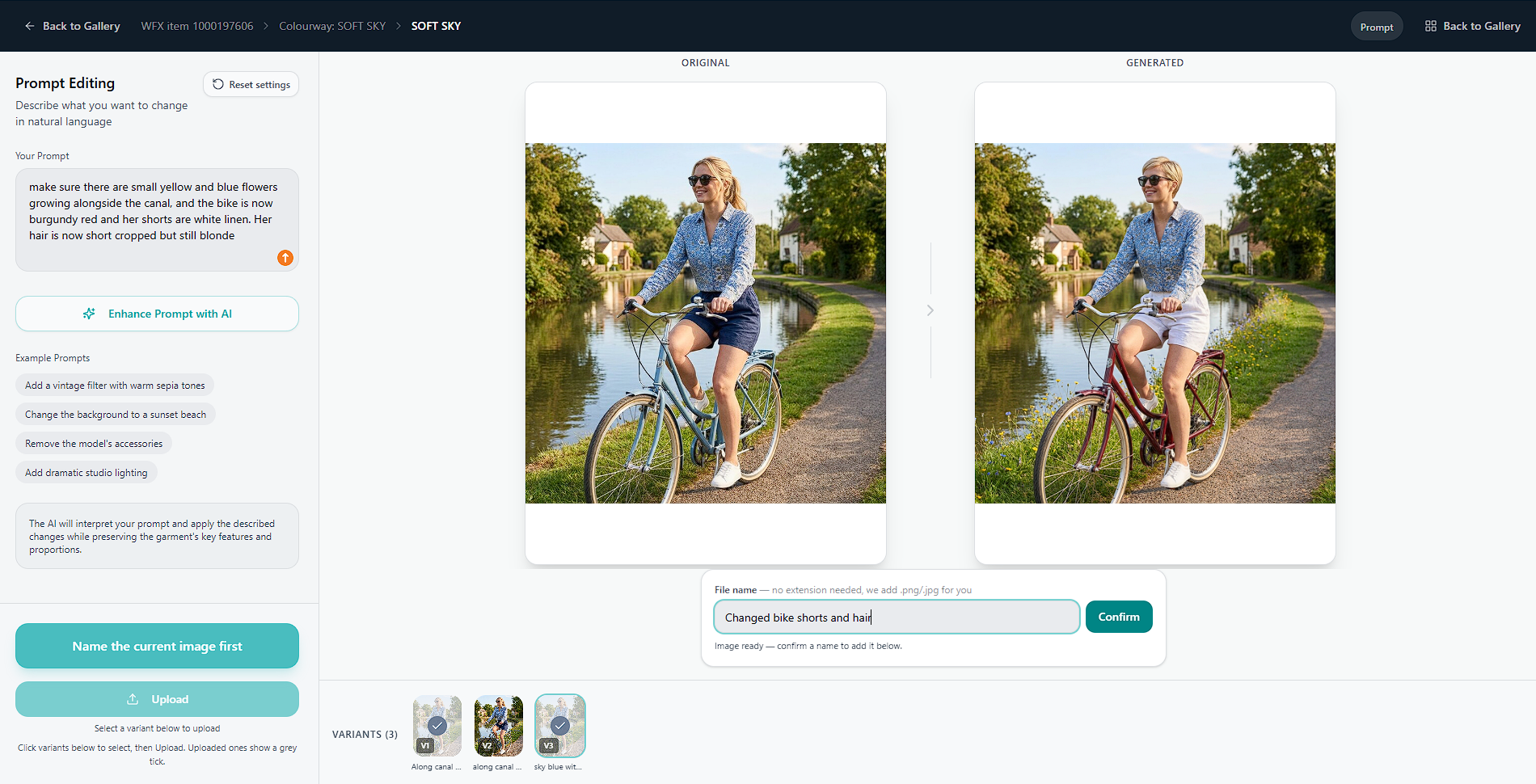Click the sparkle icon in Enhance Prompt button
Screen dimensions: 1536x784
click(x=89, y=314)
